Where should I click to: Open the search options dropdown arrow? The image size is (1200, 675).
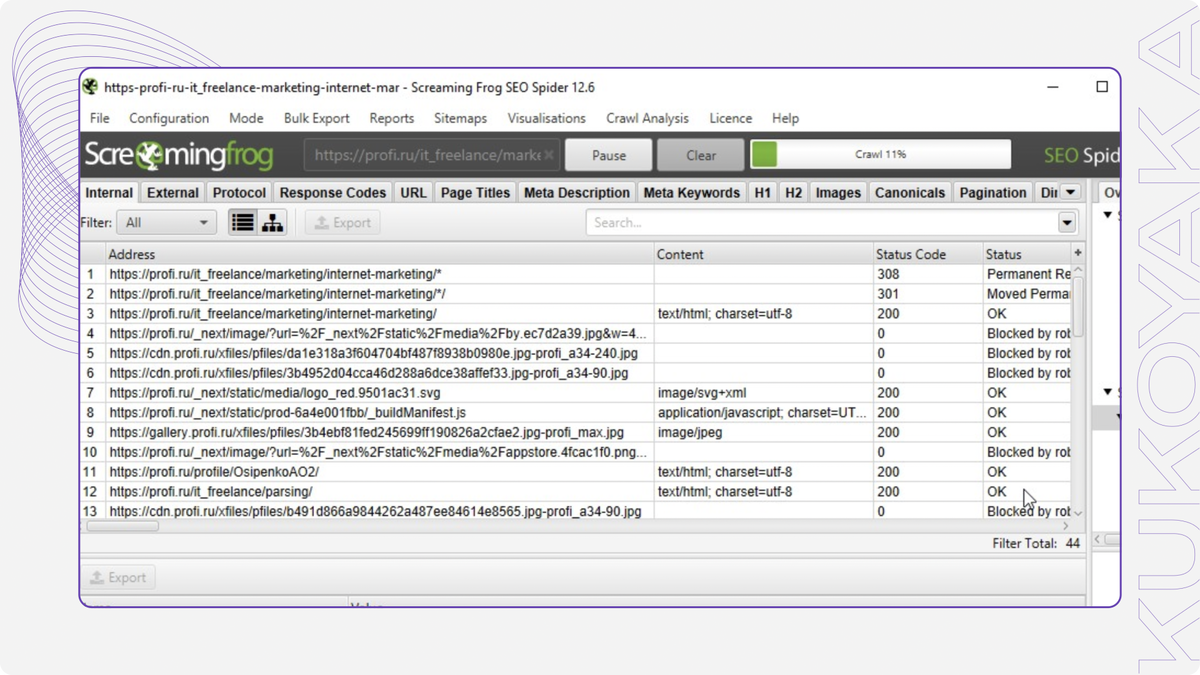pyautogui.click(x=1067, y=223)
